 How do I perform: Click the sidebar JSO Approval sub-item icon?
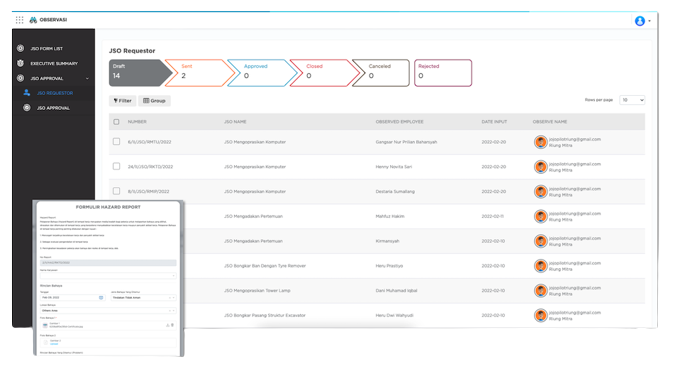[27, 107]
